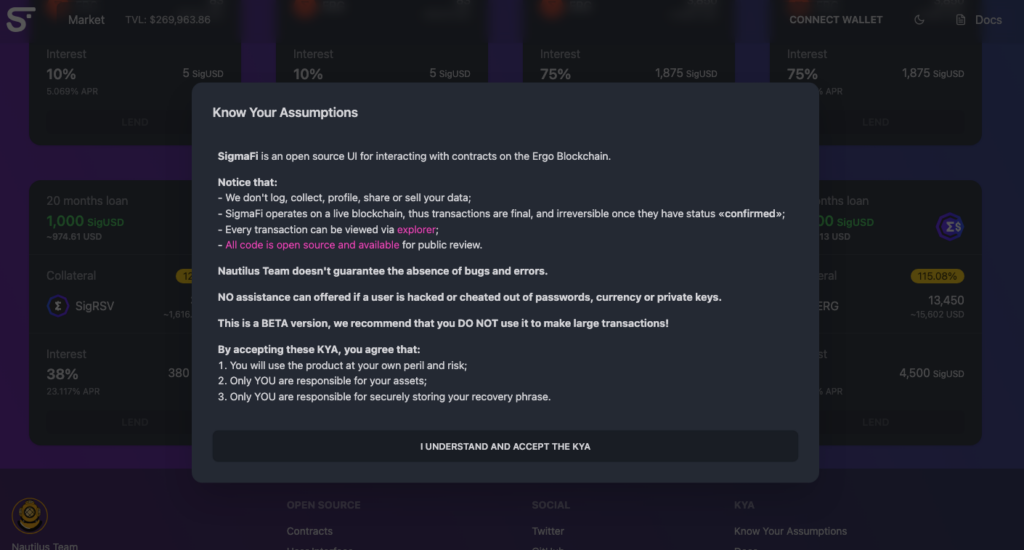The height and width of the screenshot is (550, 1024).
Task: Click the TVL value in the header
Action: coord(168,20)
